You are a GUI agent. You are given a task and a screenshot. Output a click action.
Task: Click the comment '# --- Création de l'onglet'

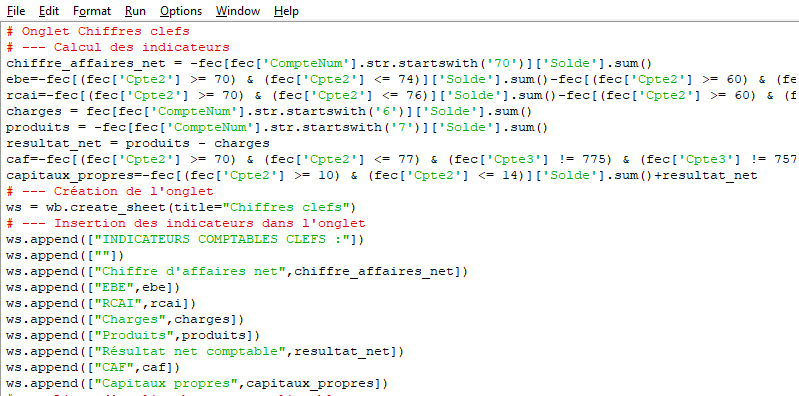coord(110,192)
